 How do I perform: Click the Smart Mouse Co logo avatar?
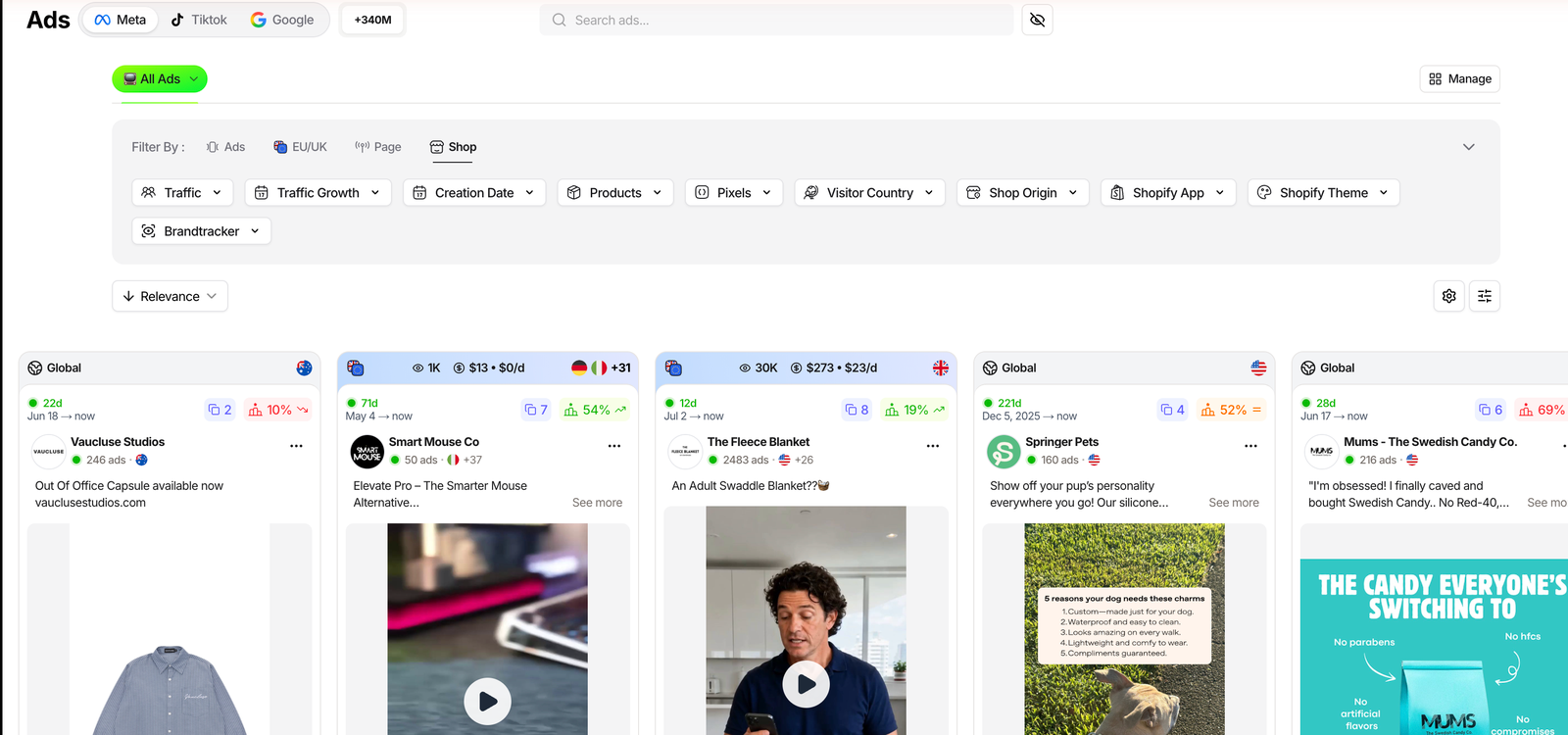pos(367,452)
